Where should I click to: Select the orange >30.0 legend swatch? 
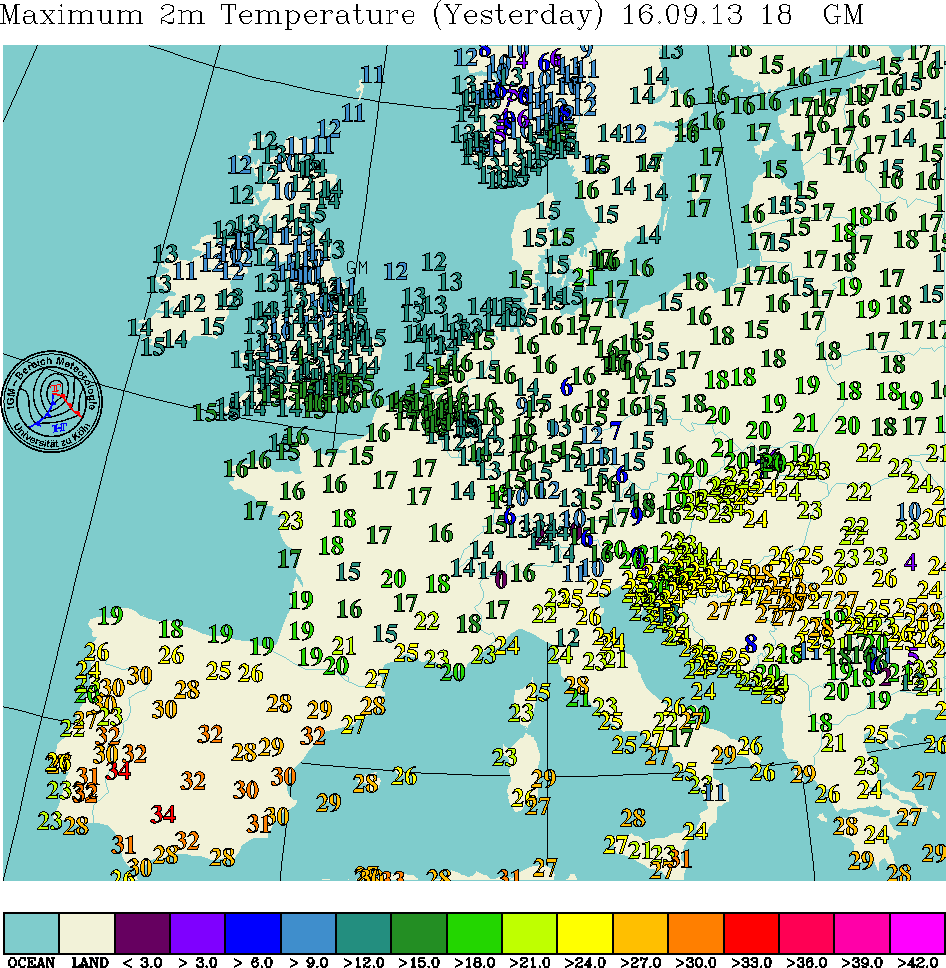pos(696,932)
